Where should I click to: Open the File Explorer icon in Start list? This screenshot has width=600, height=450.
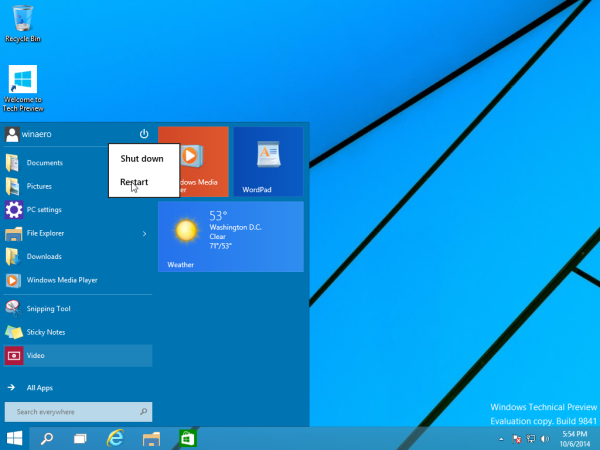click(13, 233)
